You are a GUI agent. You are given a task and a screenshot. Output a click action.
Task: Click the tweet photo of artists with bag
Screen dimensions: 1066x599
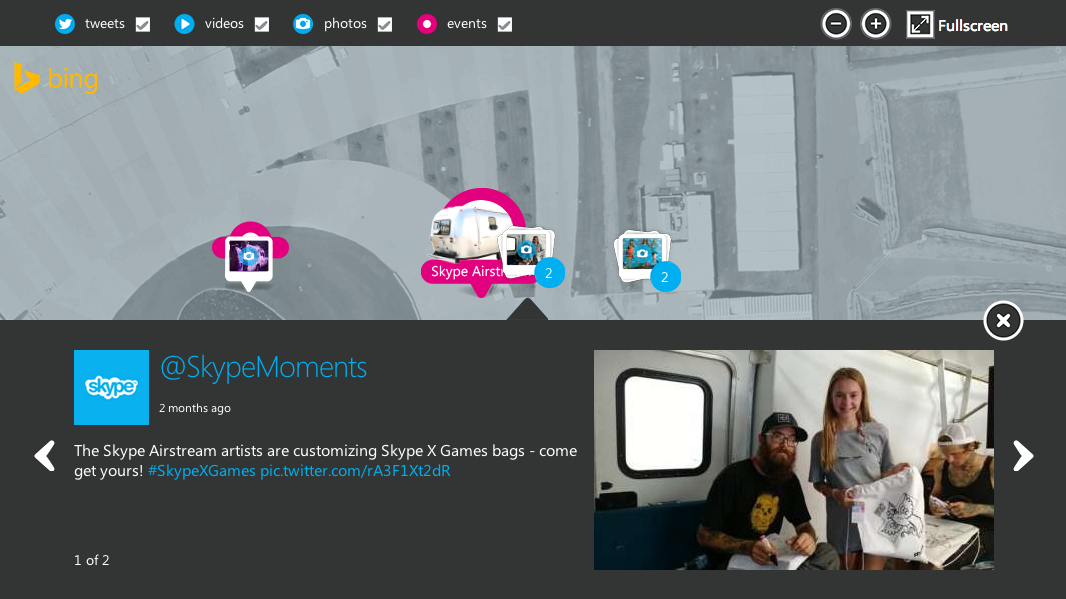(793, 460)
